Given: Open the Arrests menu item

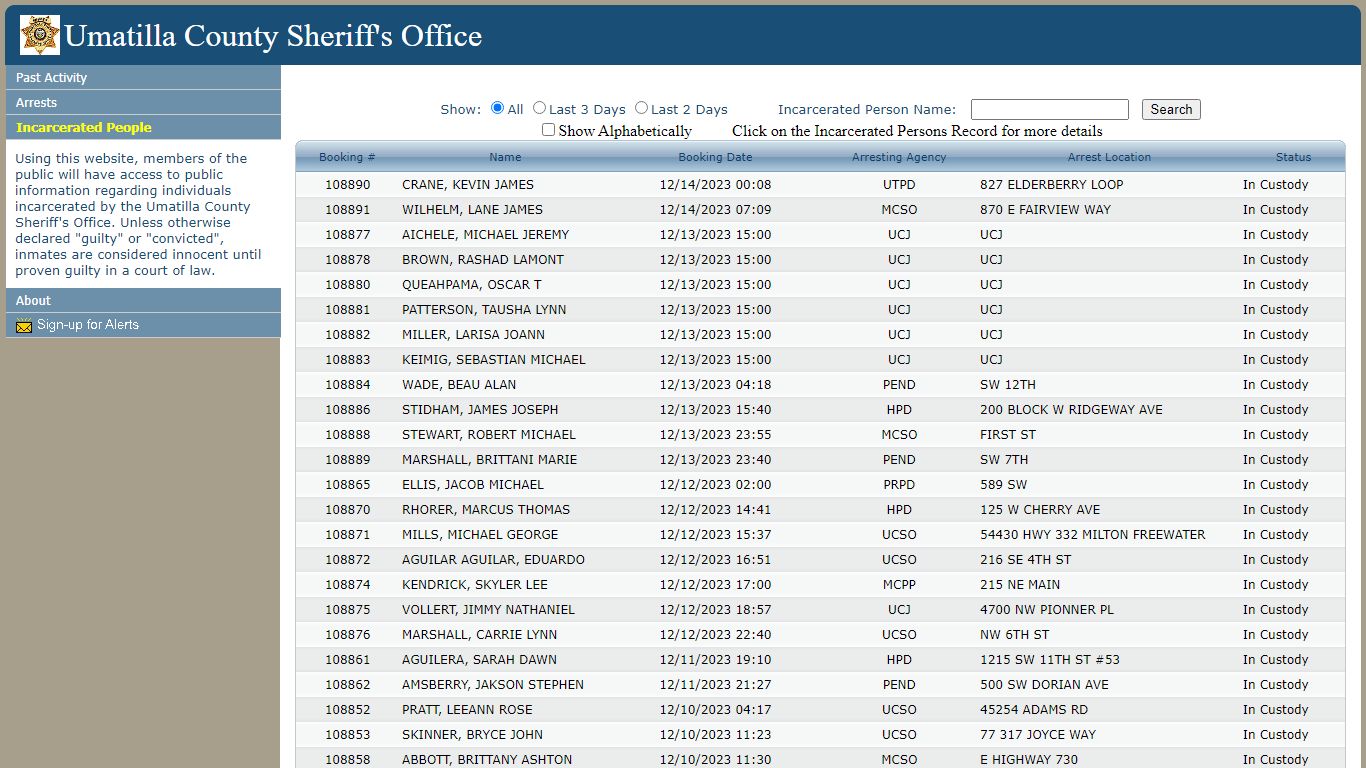Looking at the screenshot, I should [143, 102].
